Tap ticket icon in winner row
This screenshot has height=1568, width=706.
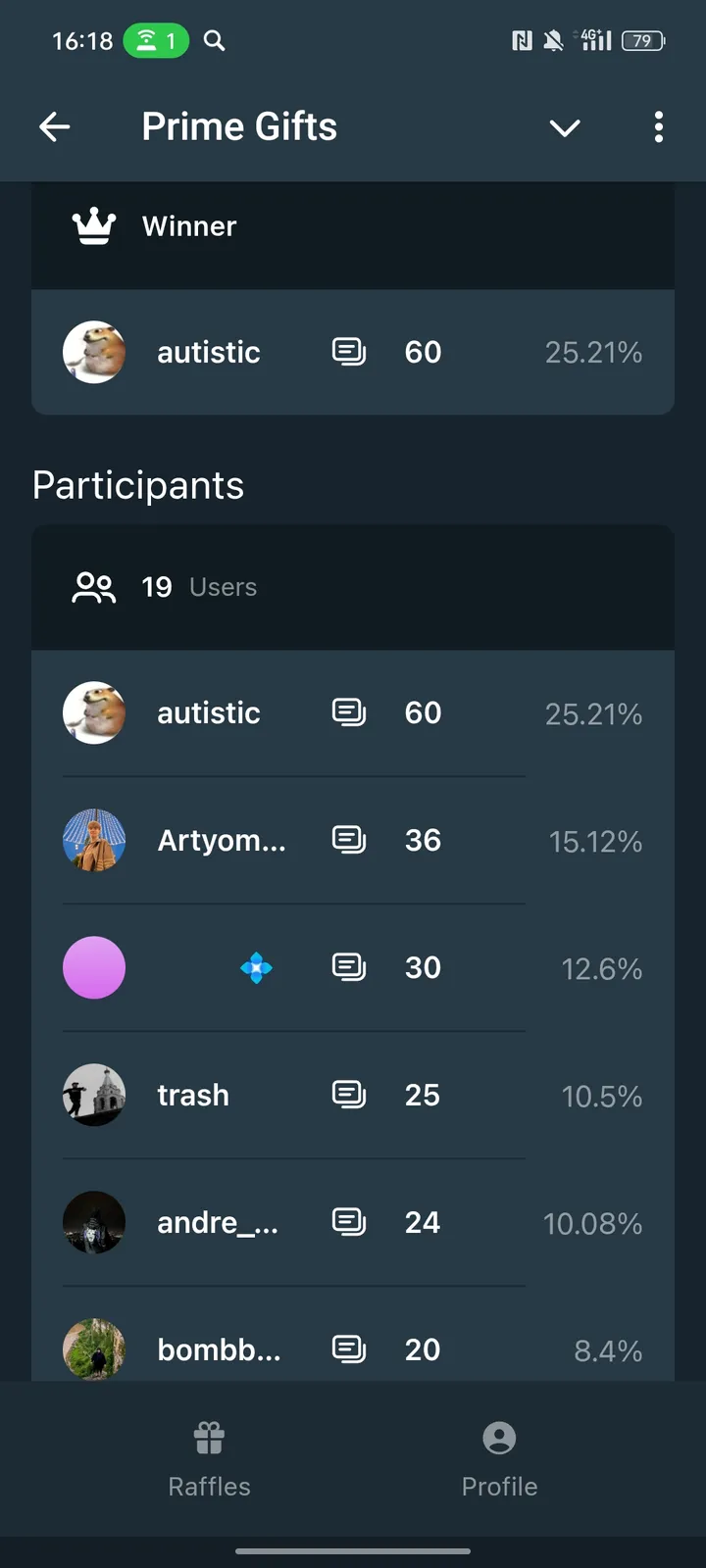(349, 352)
